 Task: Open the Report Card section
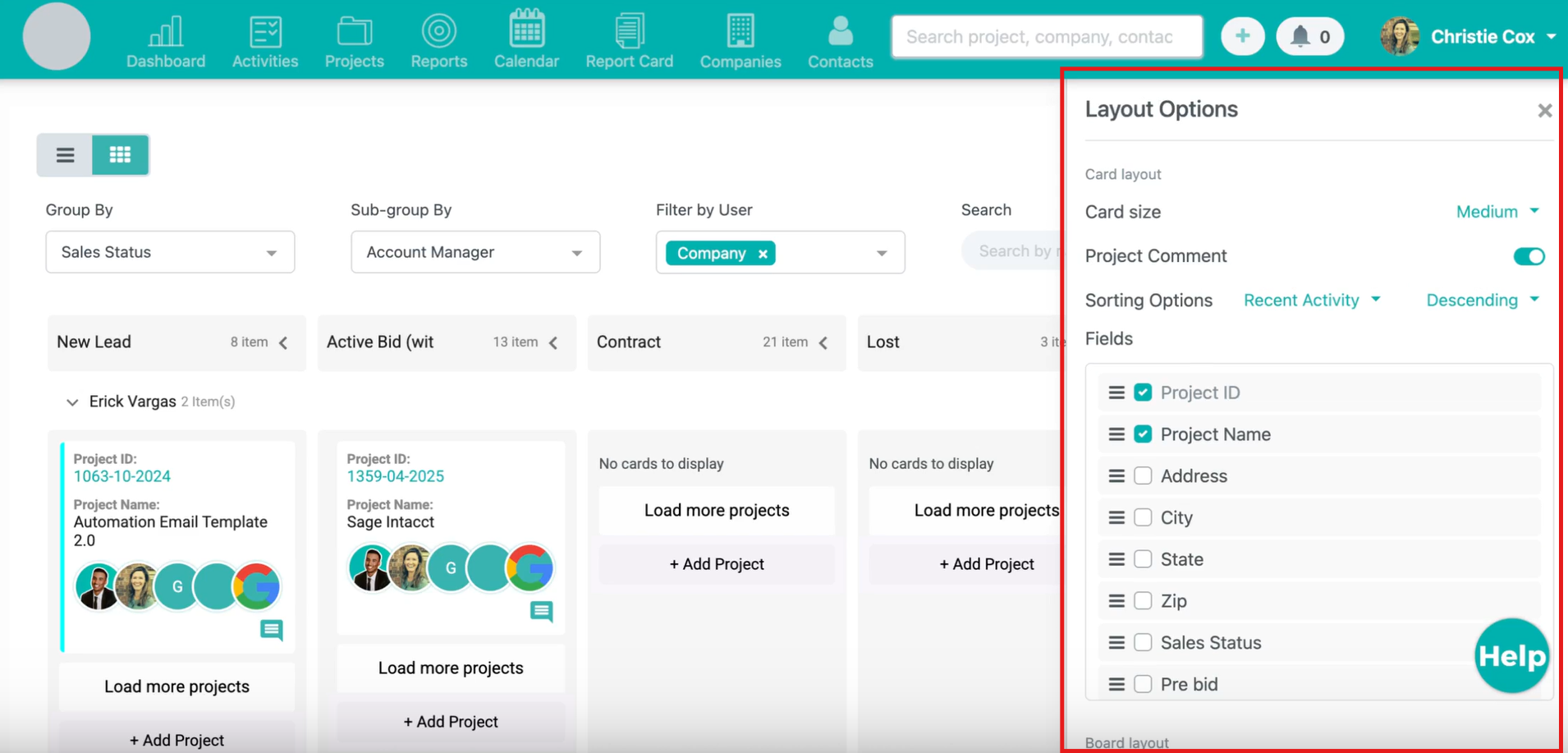click(630, 42)
